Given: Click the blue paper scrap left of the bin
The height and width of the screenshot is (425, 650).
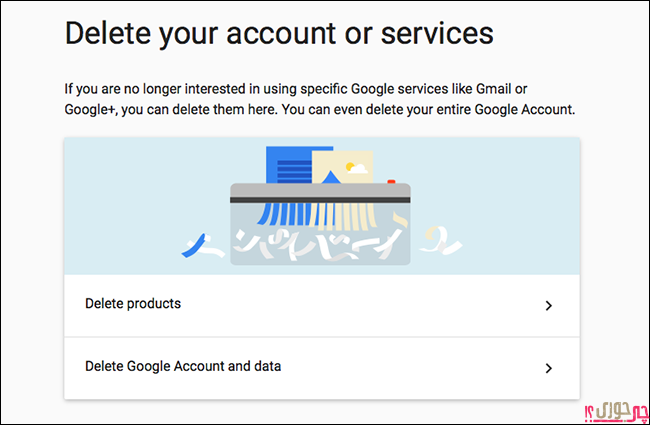Looking at the screenshot, I should pyautogui.click(x=194, y=245).
